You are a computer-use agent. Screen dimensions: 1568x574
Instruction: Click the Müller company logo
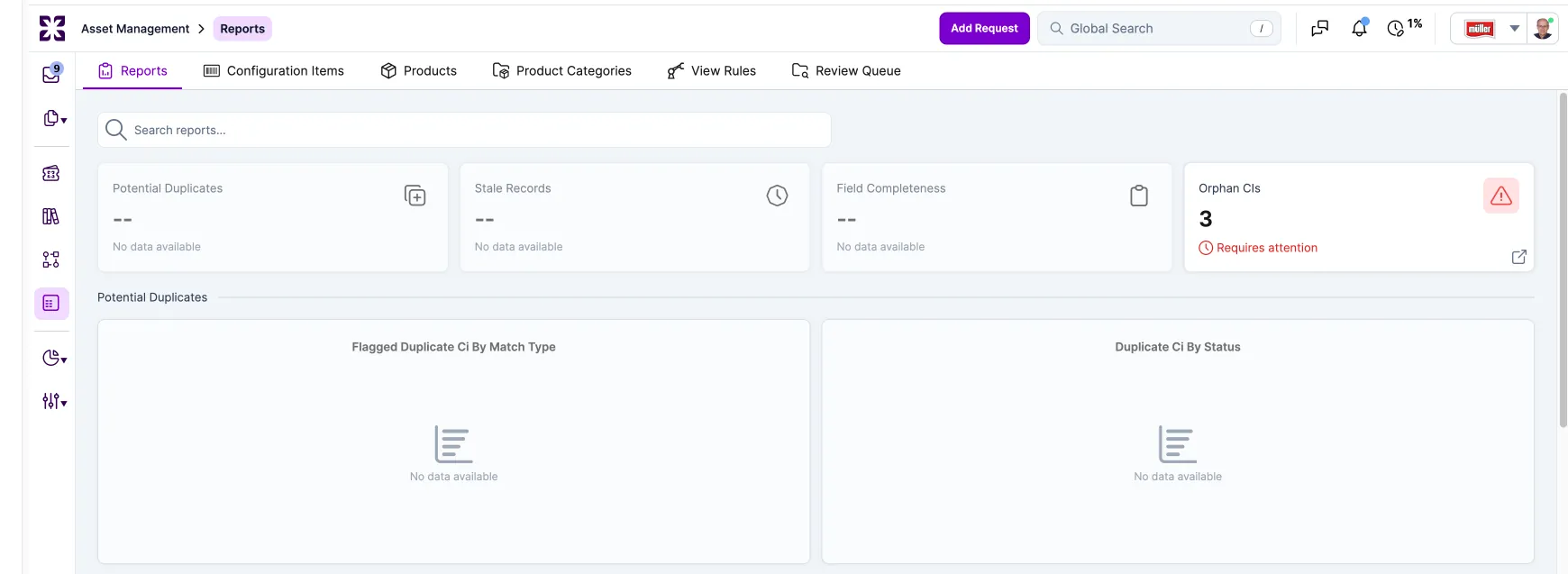pos(1479,29)
